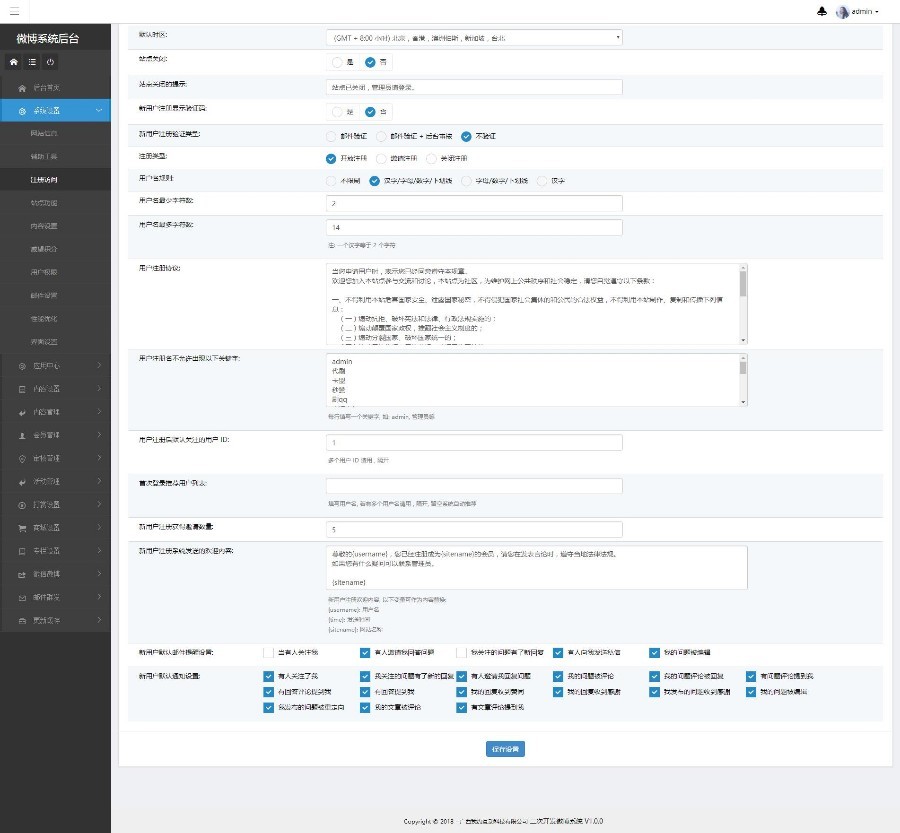Click the home icon in sidebar quick bar
The width and height of the screenshot is (900, 833).
pos(14,62)
